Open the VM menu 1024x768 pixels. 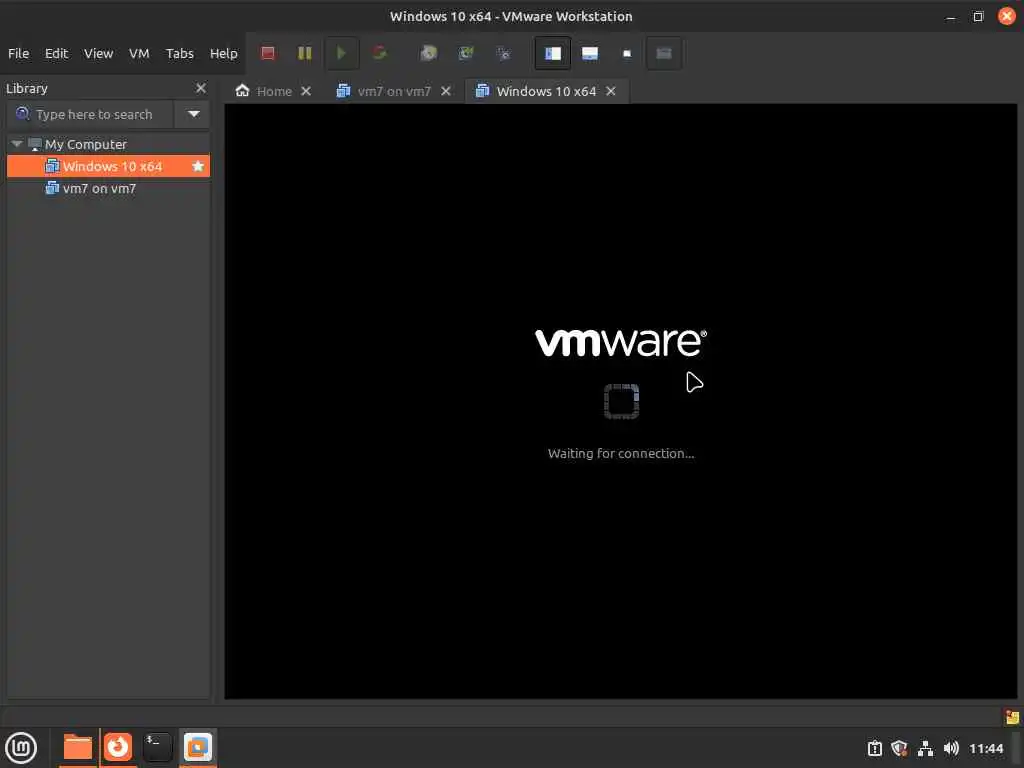(139, 54)
